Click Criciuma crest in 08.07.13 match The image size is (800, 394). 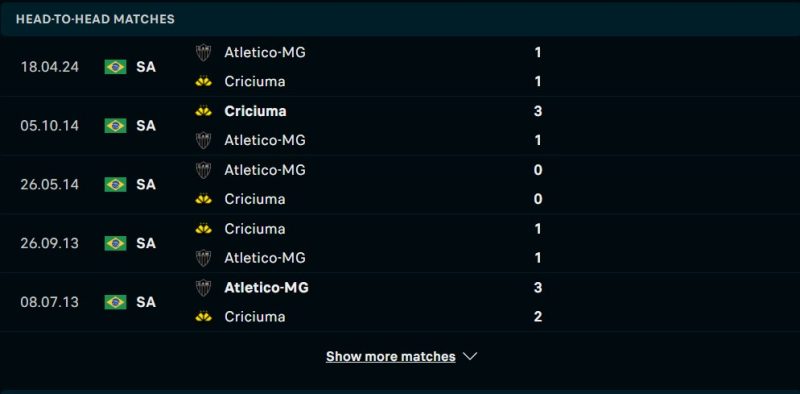[x=203, y=317]
